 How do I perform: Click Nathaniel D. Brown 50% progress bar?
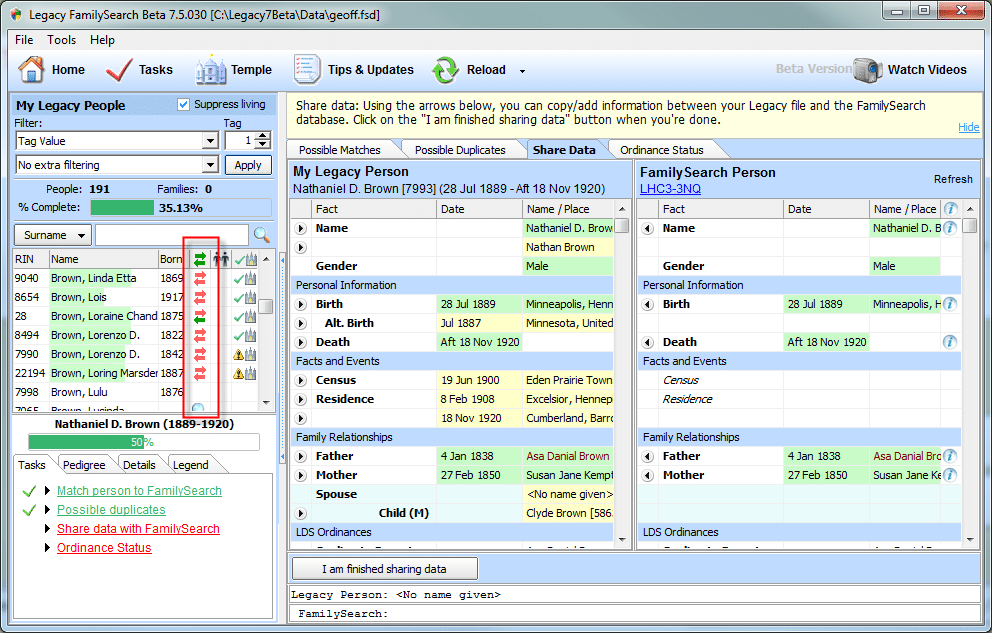click(144, 442)
